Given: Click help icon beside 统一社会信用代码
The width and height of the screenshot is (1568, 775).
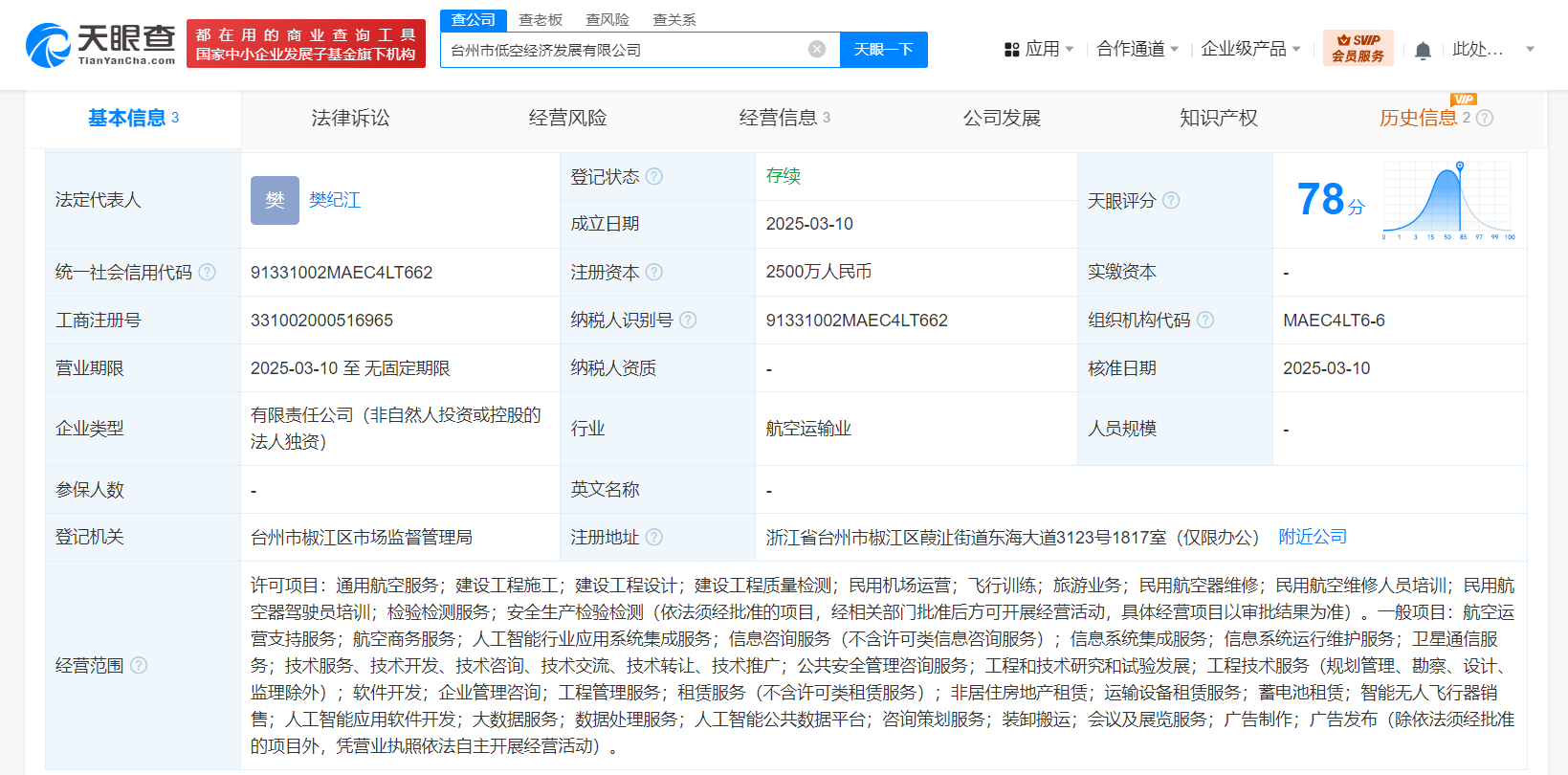Looking at the screenshot, I should point(208,273).
